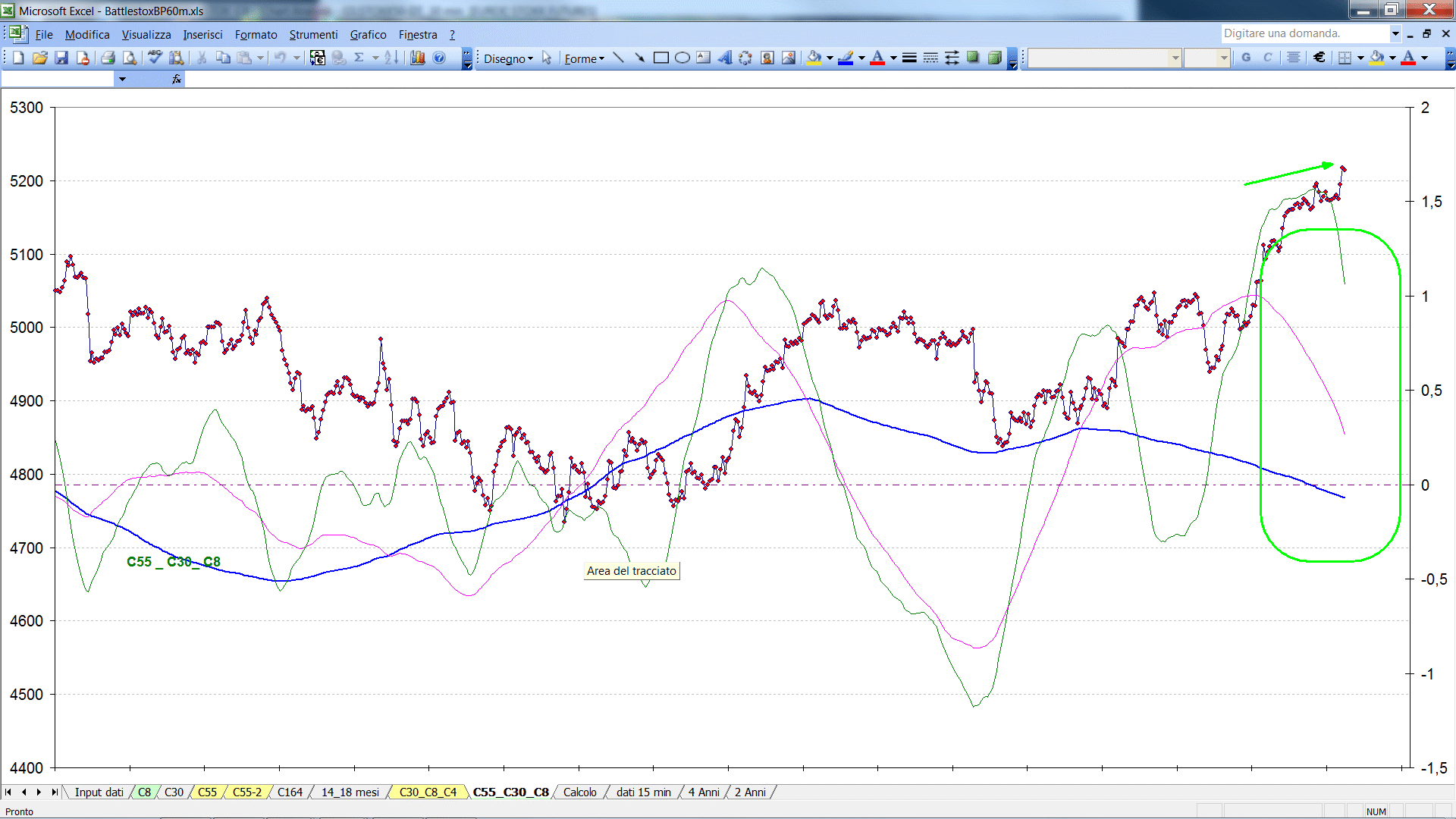Insert picture from file icon
Screen dimensions: 1456x819
tap(789, 58)
